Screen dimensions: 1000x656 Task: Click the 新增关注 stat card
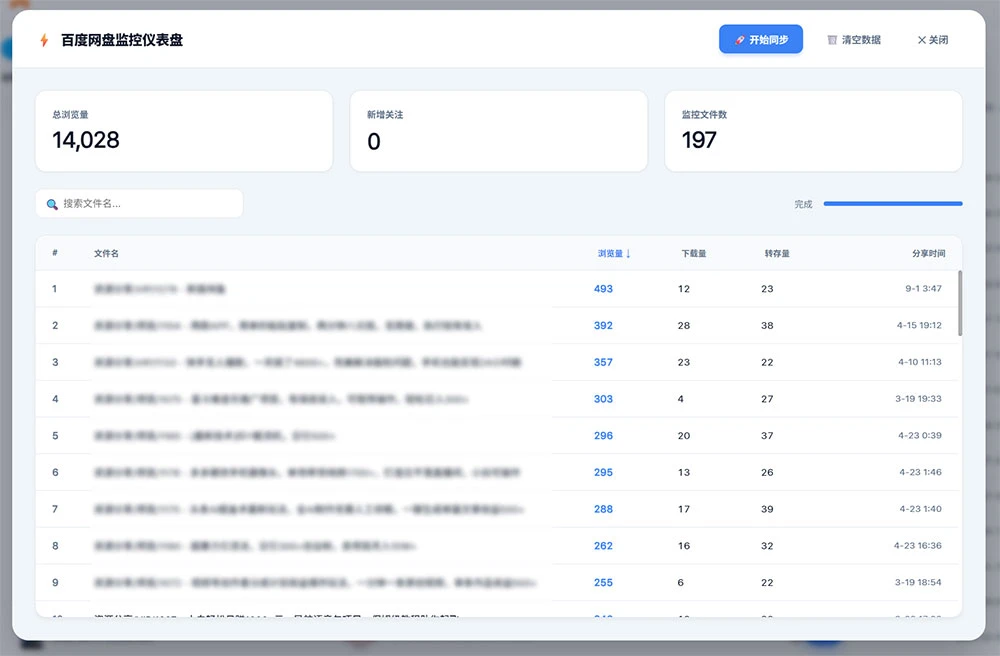(x=498, y=131)
